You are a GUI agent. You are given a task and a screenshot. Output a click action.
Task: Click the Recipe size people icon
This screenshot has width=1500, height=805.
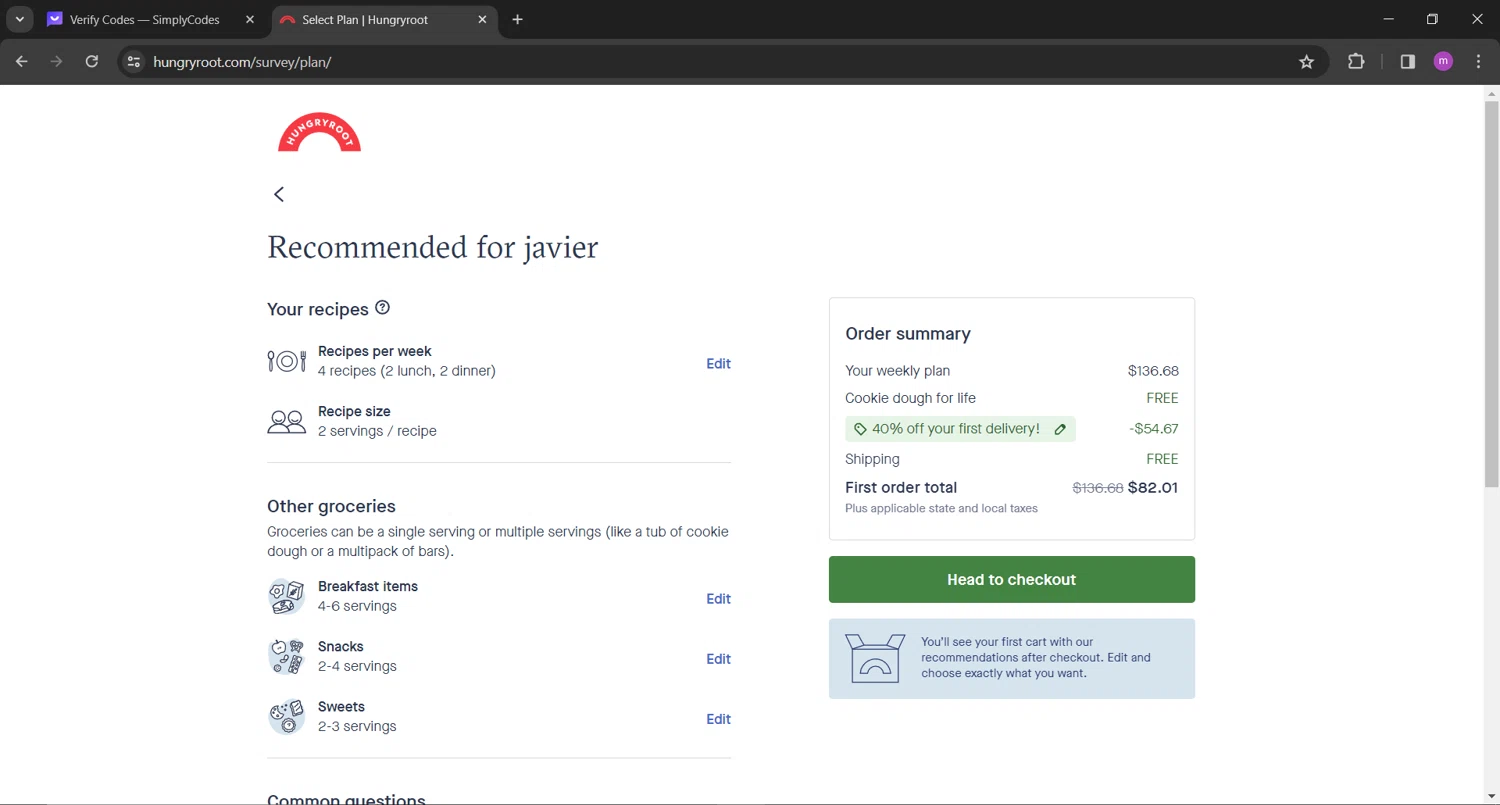click(x=287, y=421)
